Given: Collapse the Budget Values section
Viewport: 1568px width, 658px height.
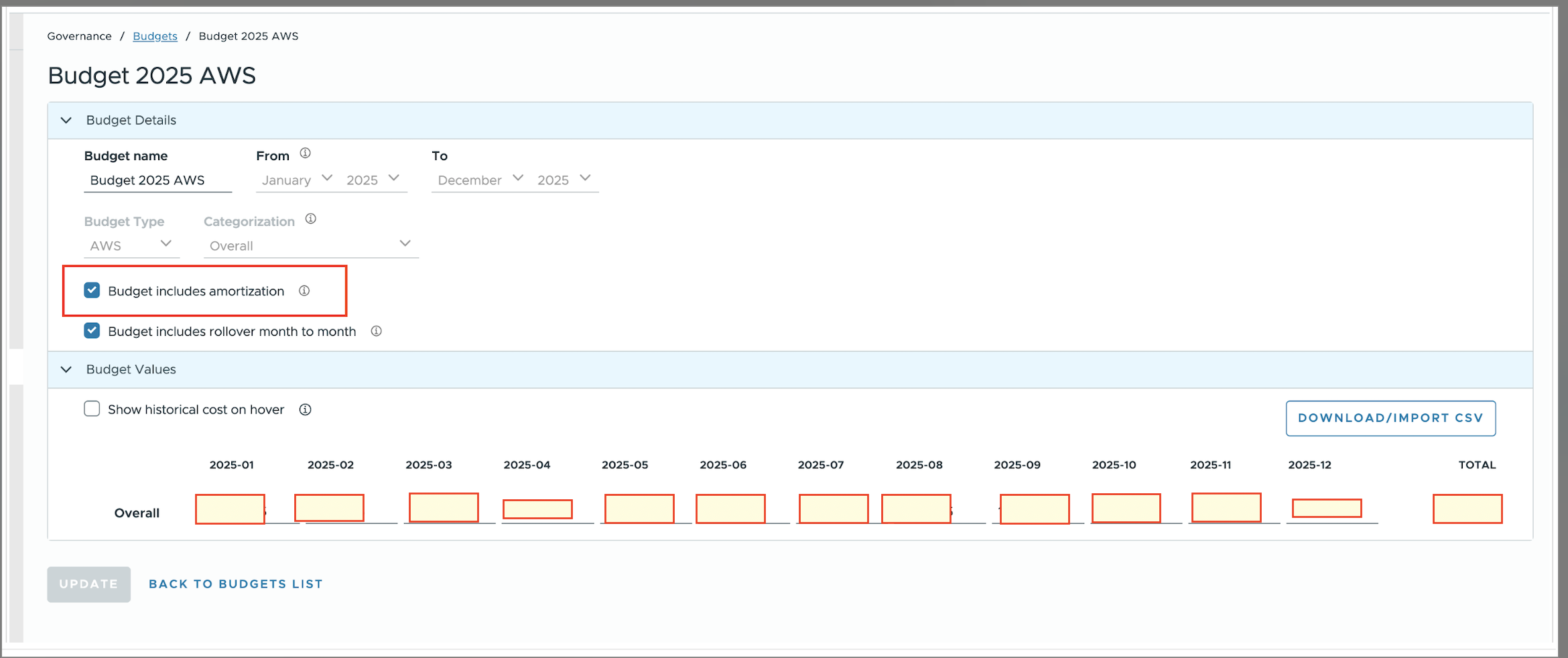Looking at the screenshot, I should (x=66, y=370).
